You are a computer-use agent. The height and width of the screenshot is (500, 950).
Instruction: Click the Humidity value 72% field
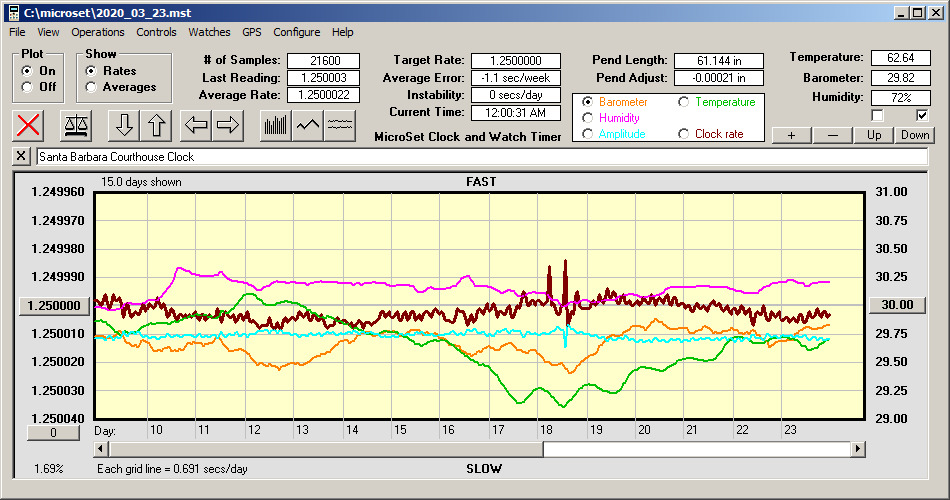[900, 98]
